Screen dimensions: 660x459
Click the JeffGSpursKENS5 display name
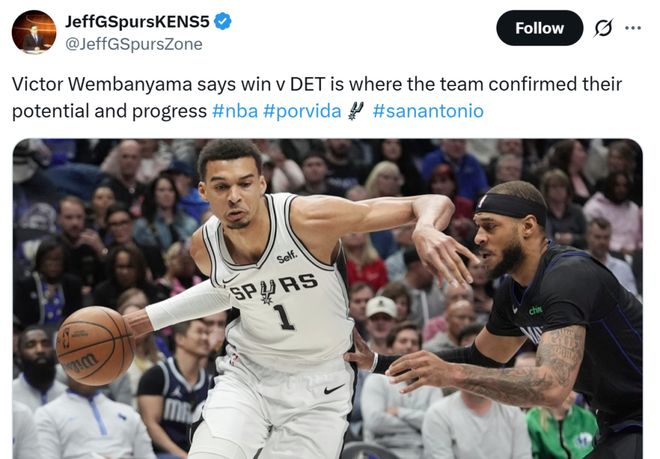tap(137, 21)
